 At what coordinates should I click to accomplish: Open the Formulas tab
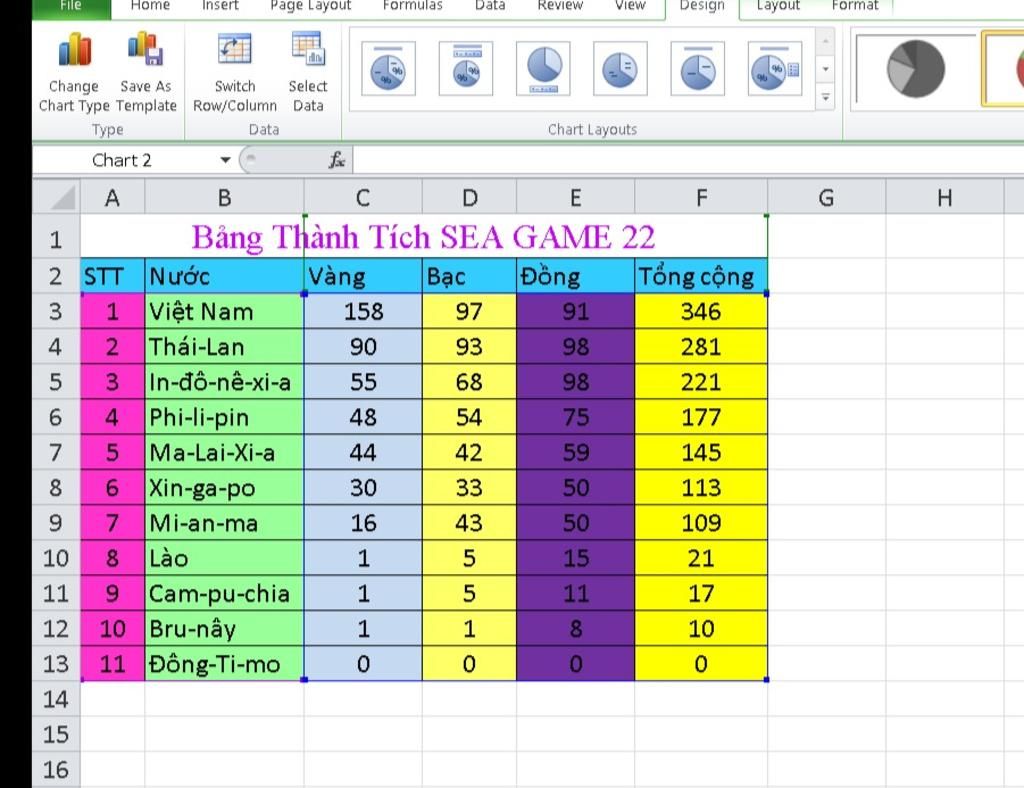coord(413,6)
